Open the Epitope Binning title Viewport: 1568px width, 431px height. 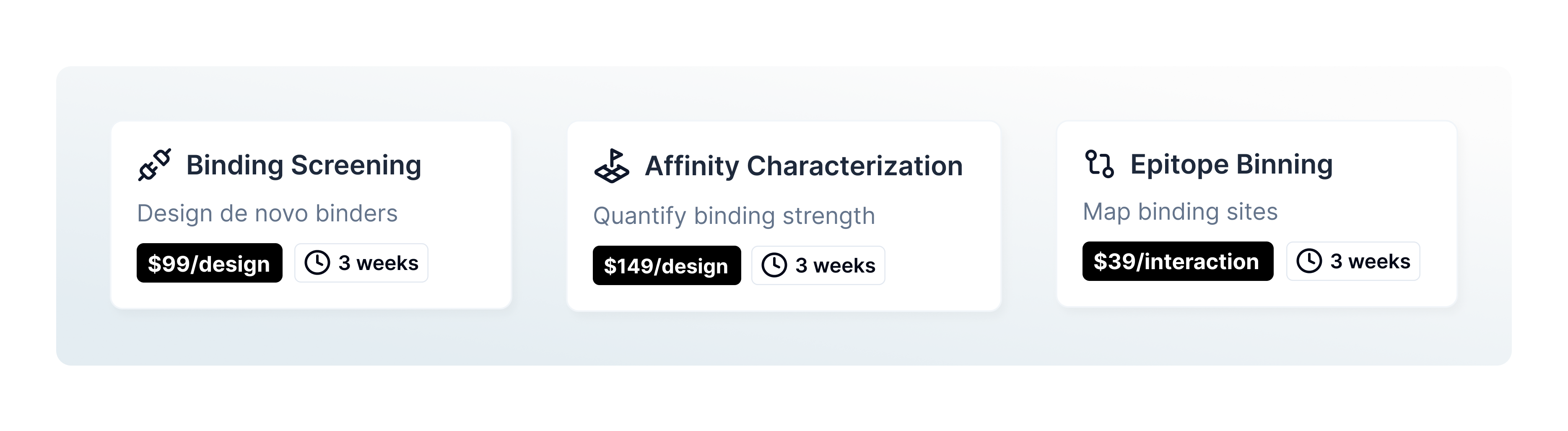[1231, 164]
